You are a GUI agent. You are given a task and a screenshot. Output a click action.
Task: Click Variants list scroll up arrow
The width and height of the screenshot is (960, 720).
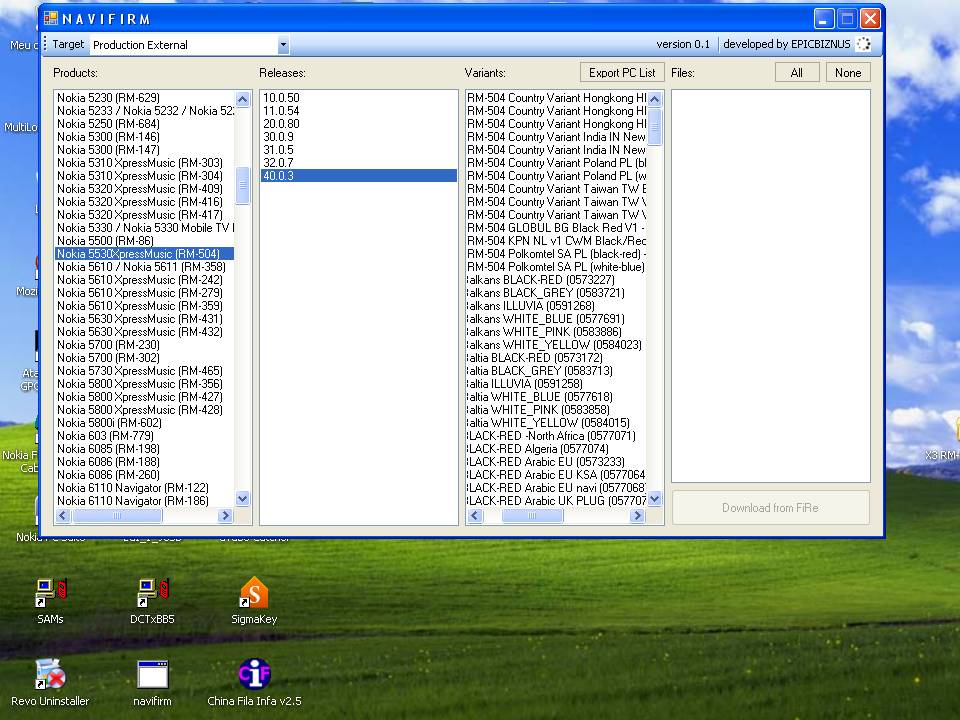point(654,99)
